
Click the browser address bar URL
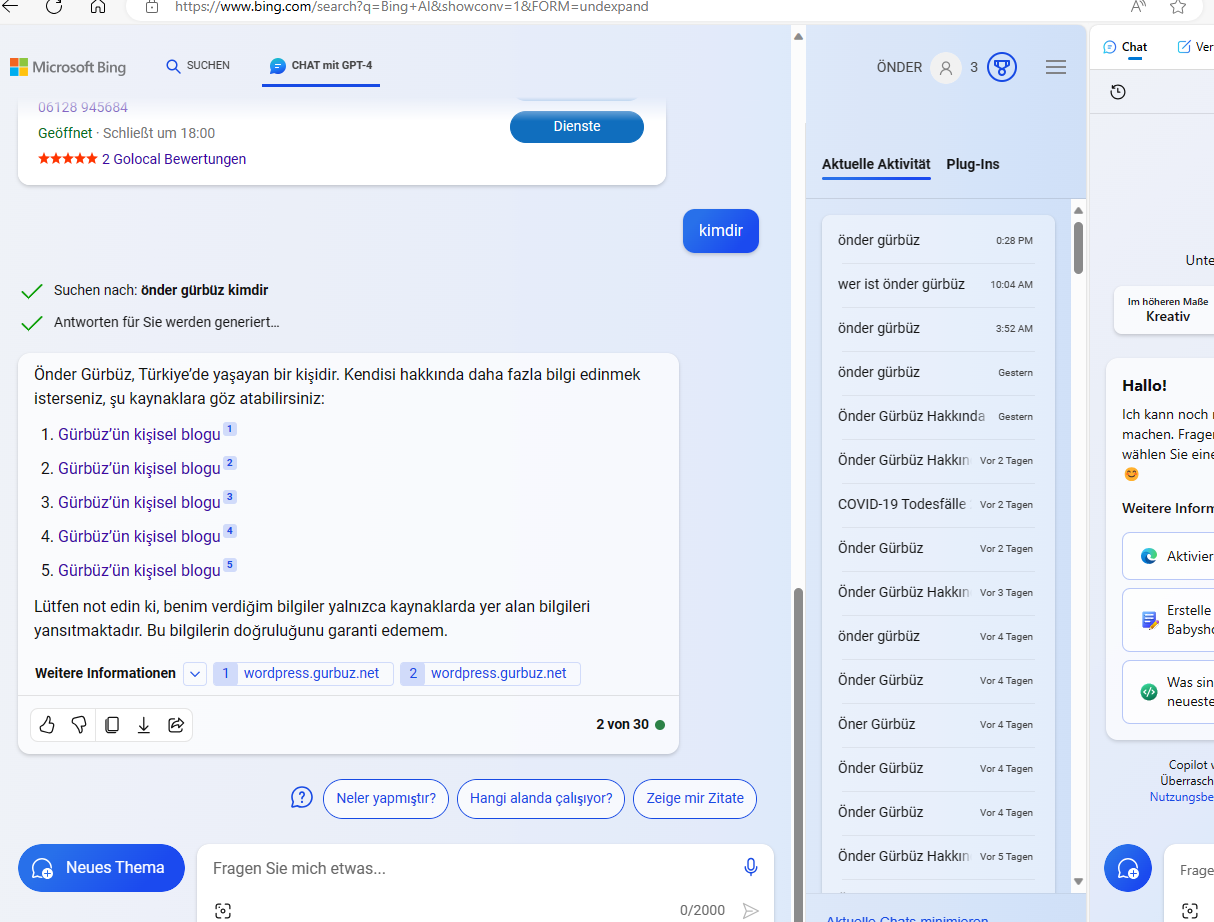click(x=411, y=6)
